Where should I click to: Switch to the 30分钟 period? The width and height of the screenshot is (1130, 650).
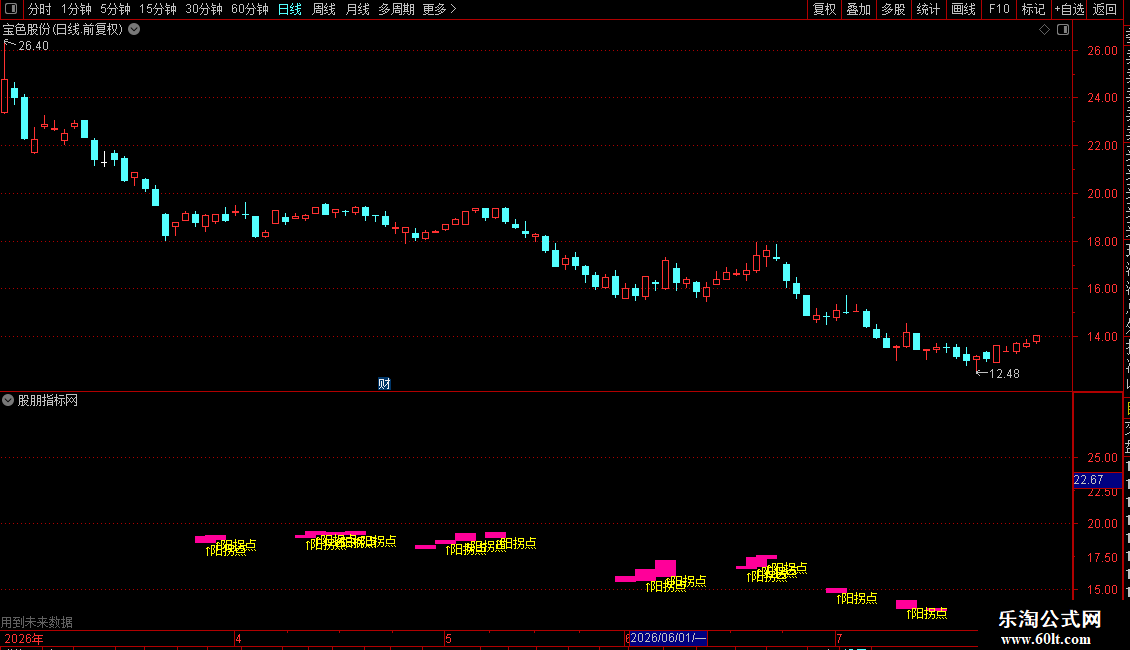click(x=204, y=9)
